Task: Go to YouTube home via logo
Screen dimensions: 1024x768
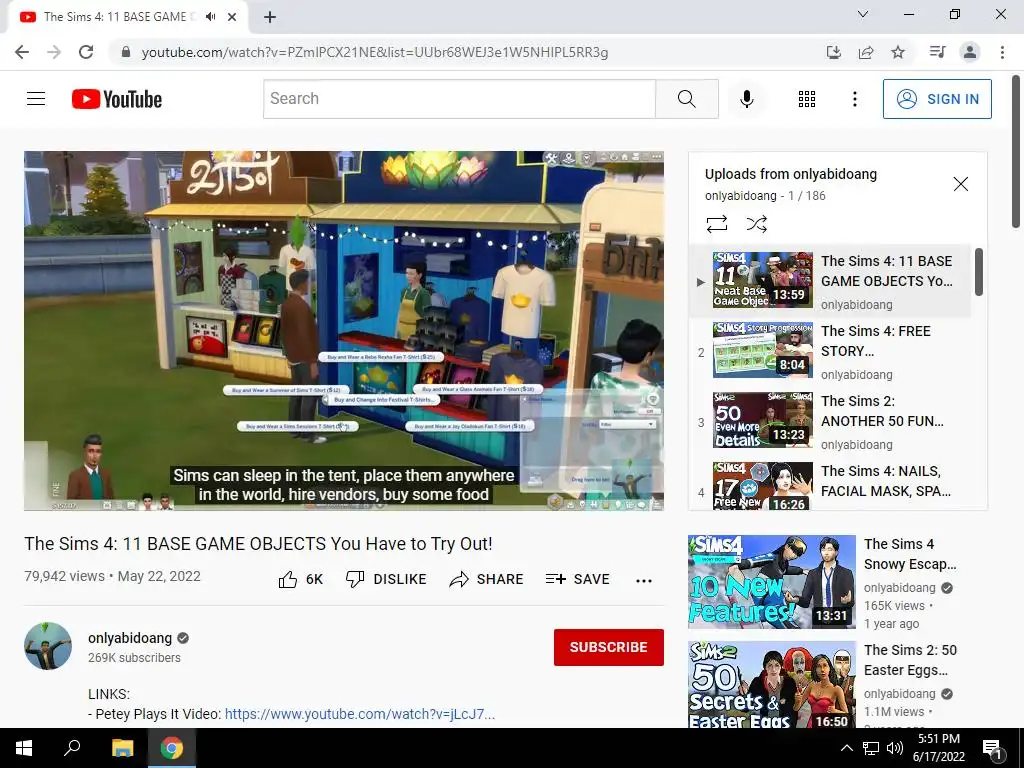Action: (x=117, y=99)
